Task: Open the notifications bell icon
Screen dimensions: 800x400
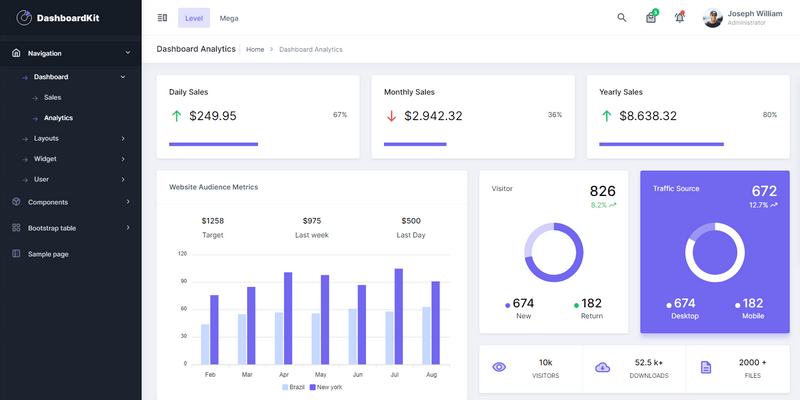Action: tap(680, 18)
